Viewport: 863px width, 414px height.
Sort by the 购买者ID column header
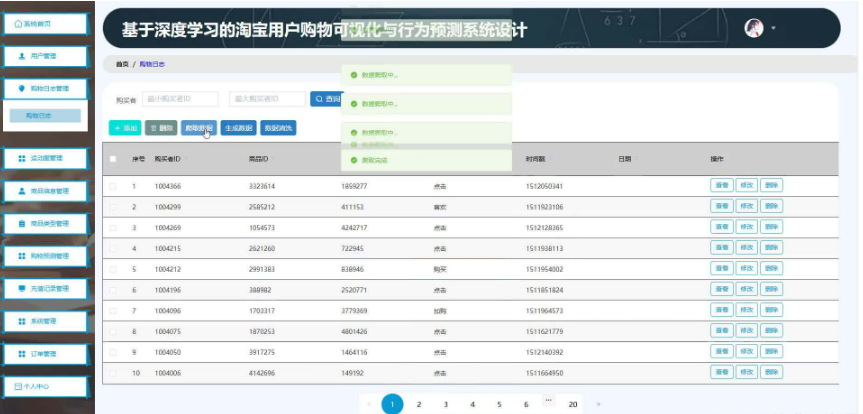pyautogui.click(x=167, y=159)
